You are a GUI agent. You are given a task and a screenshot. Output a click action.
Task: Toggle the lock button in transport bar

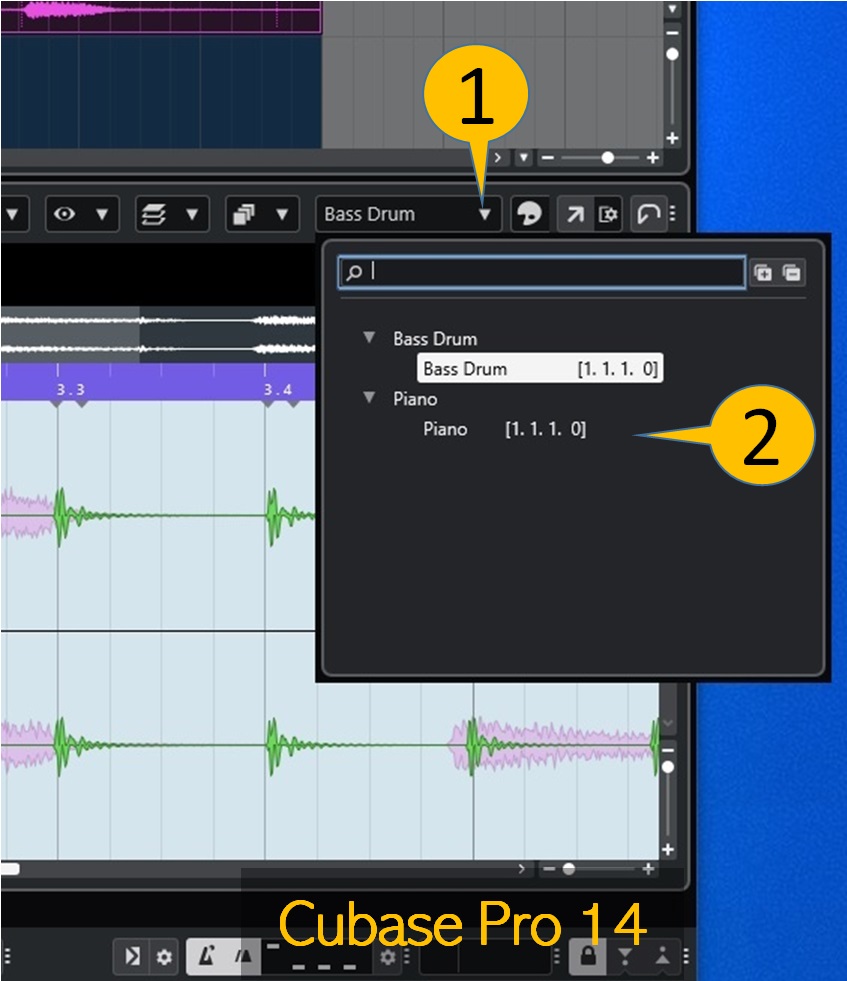tap(588, 956)
